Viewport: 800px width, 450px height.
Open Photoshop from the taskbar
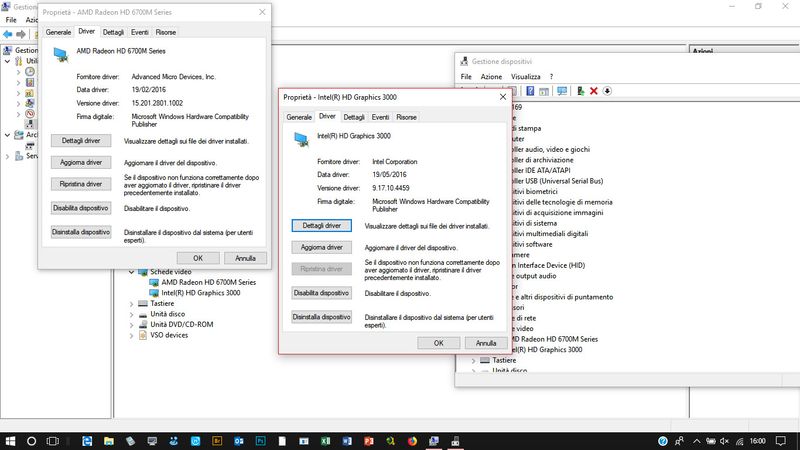(260, 441)
